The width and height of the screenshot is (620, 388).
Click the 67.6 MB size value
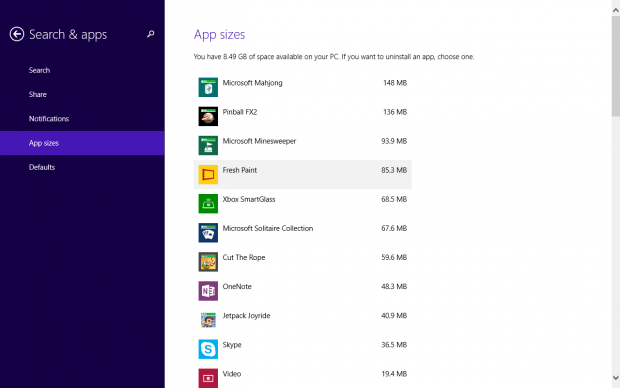(394, 228)
